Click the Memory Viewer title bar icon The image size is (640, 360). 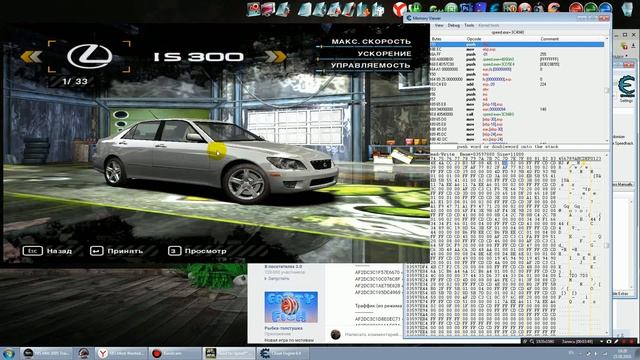click(409, 18)
